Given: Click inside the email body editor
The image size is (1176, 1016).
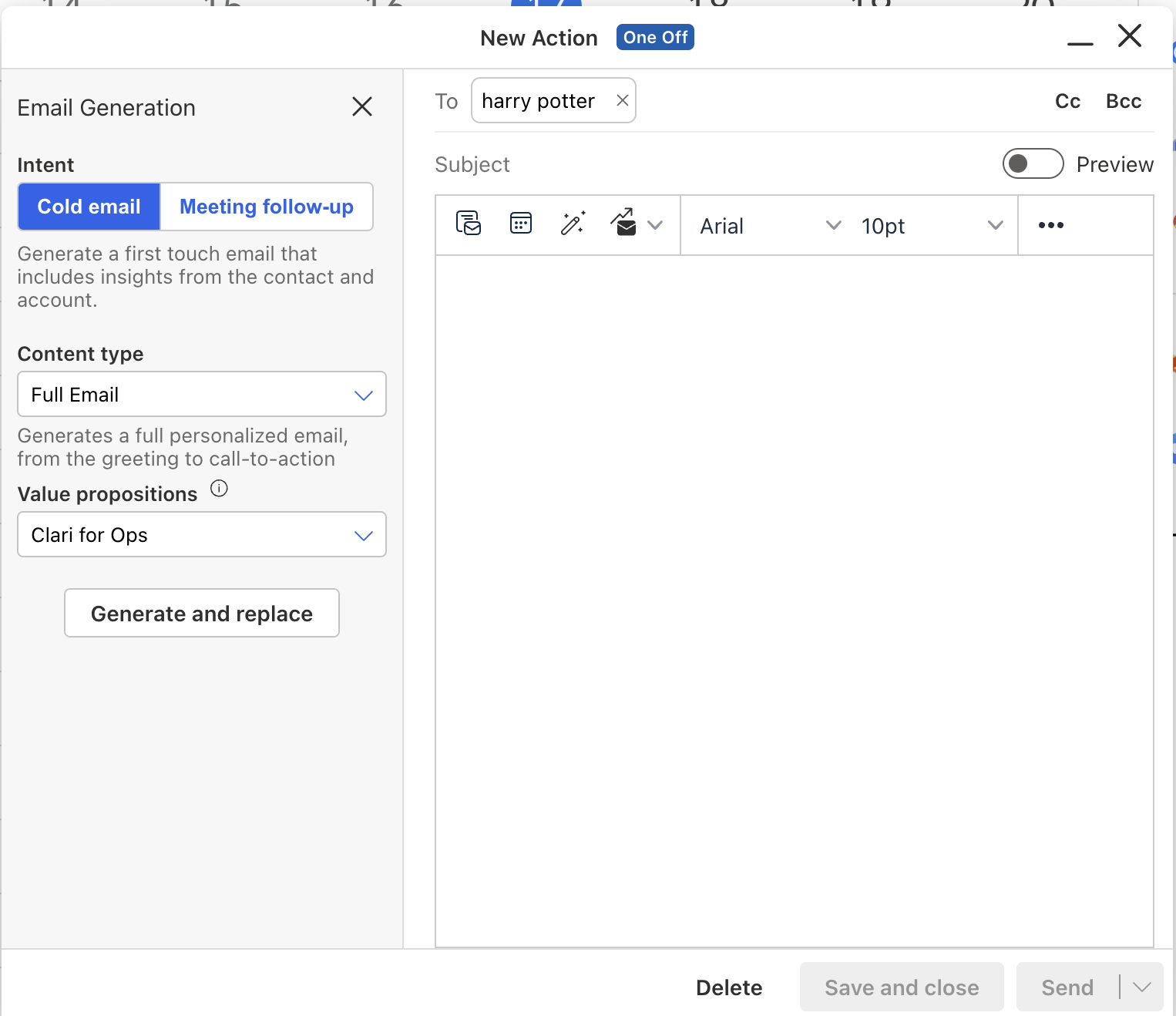Looking at the screenshot, I should pos(795,601).
